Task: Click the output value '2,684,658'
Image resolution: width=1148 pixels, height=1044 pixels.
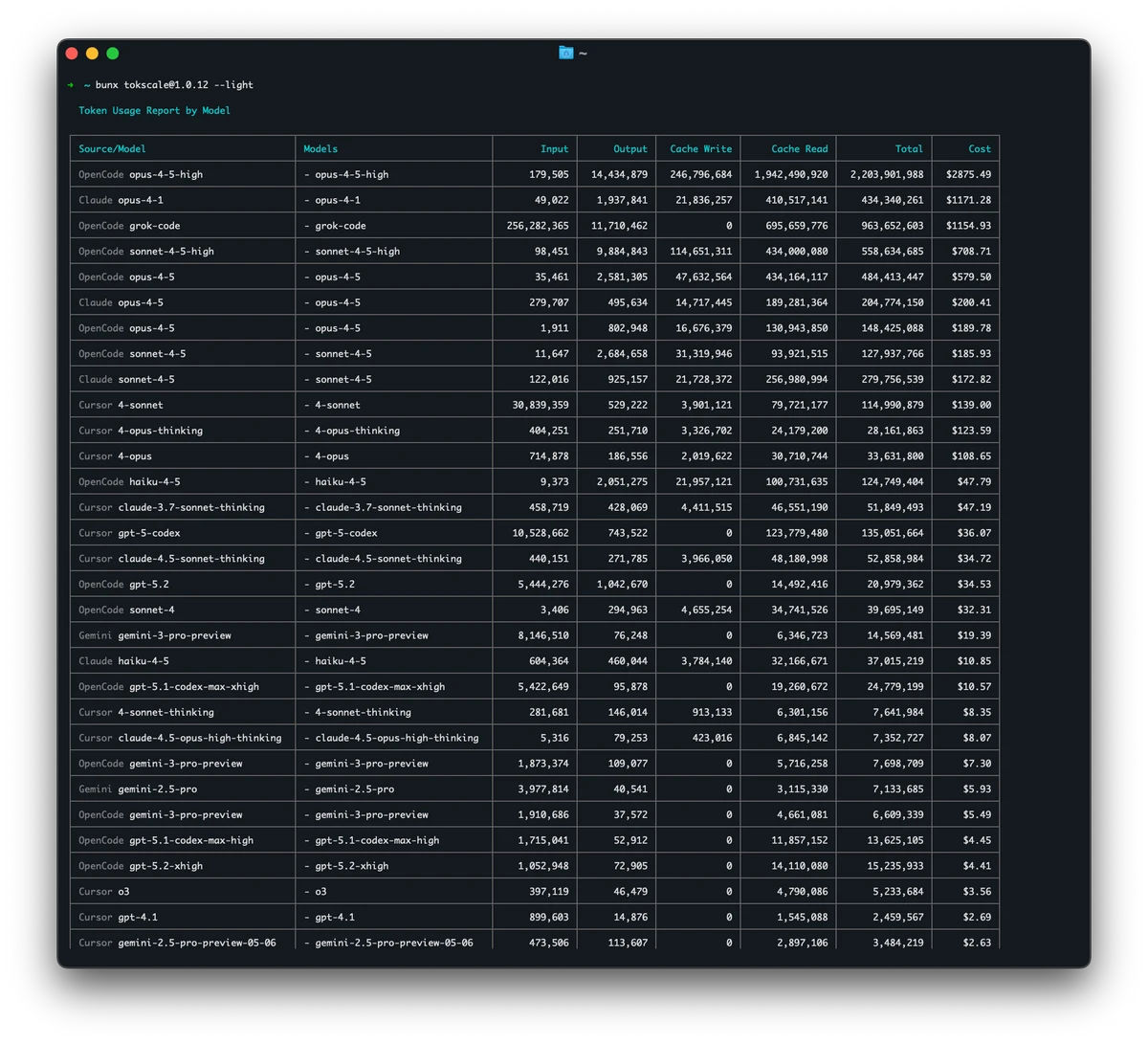Action: click(x=622, y=354)
